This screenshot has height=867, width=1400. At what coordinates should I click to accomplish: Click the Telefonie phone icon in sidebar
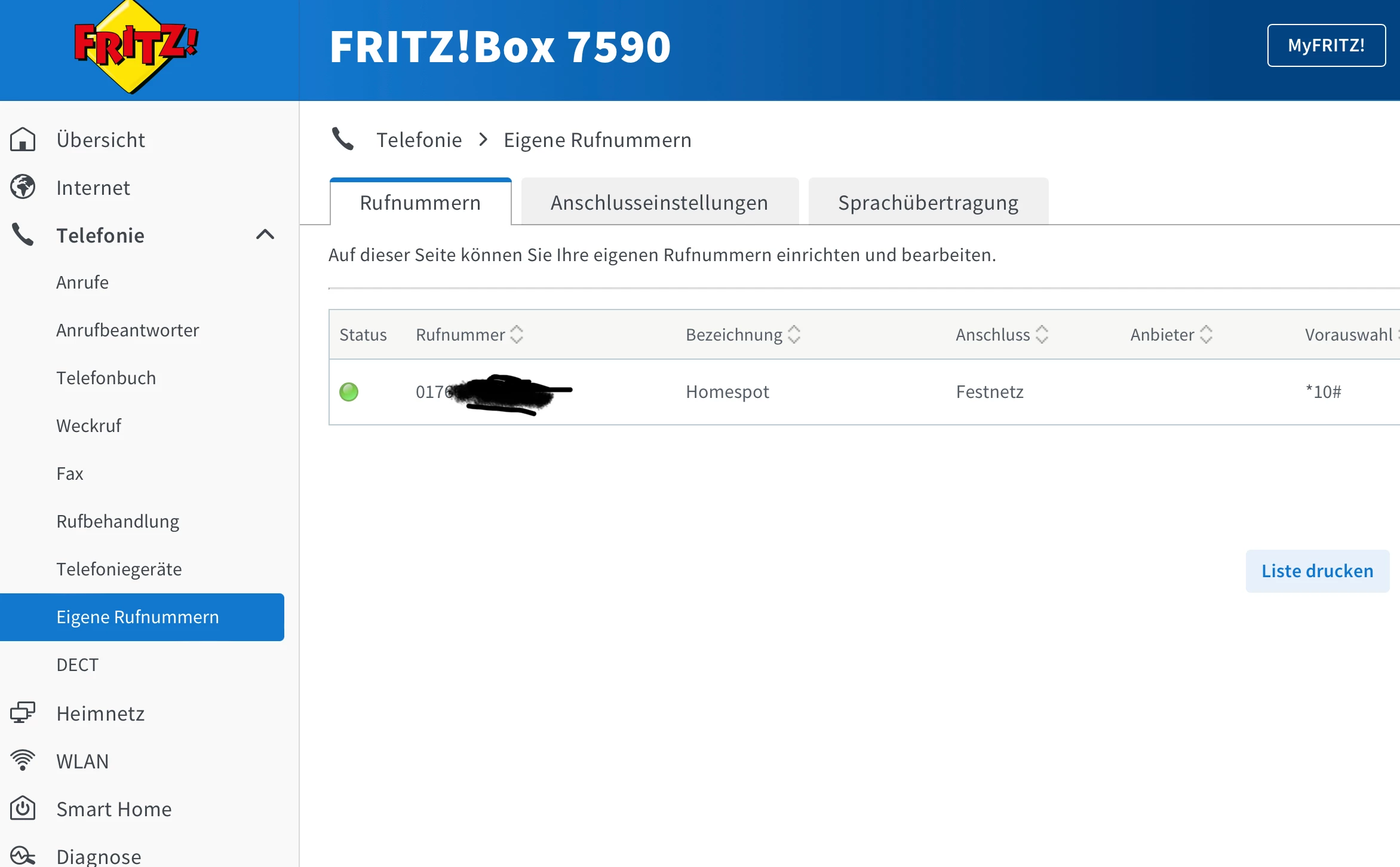(23, 235)
